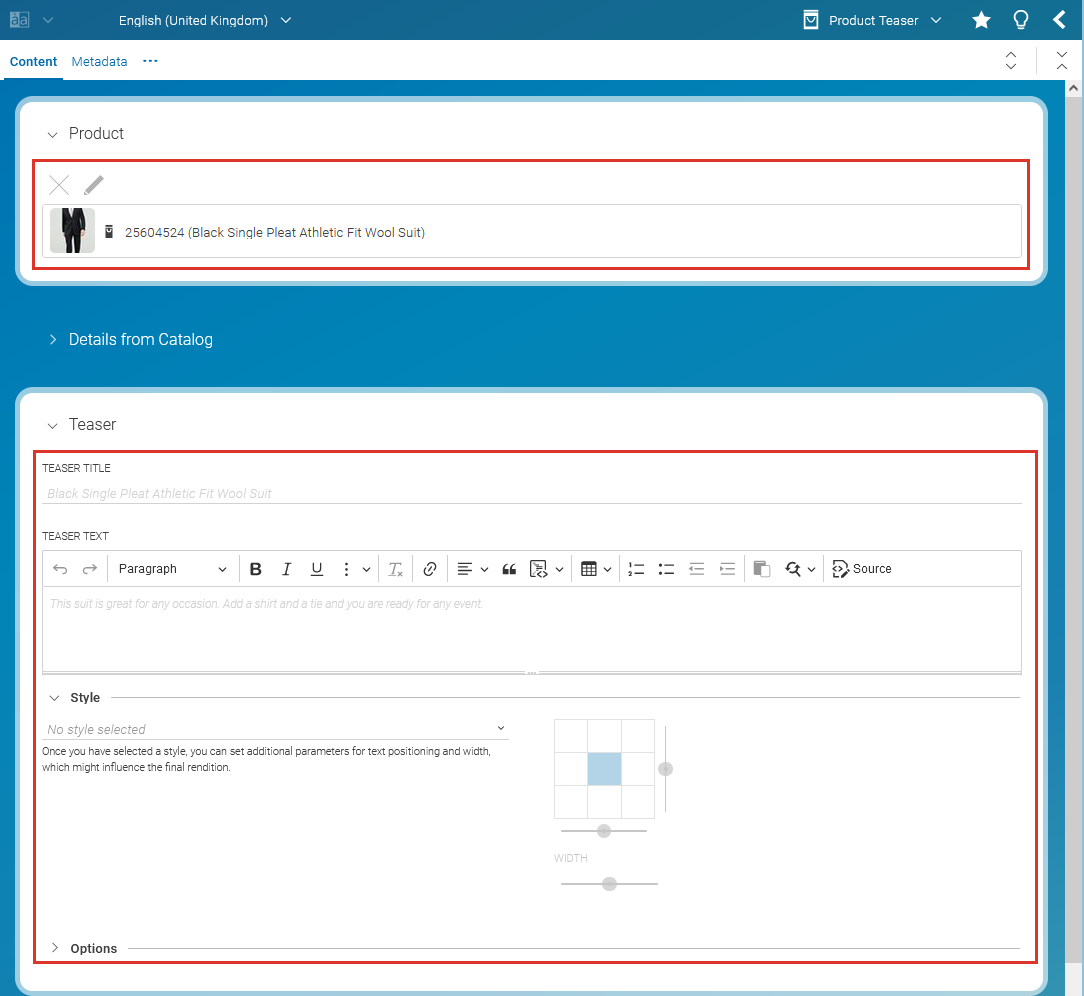Click the lightbulb icon in the header
1084x996 pixels.
1021,20
